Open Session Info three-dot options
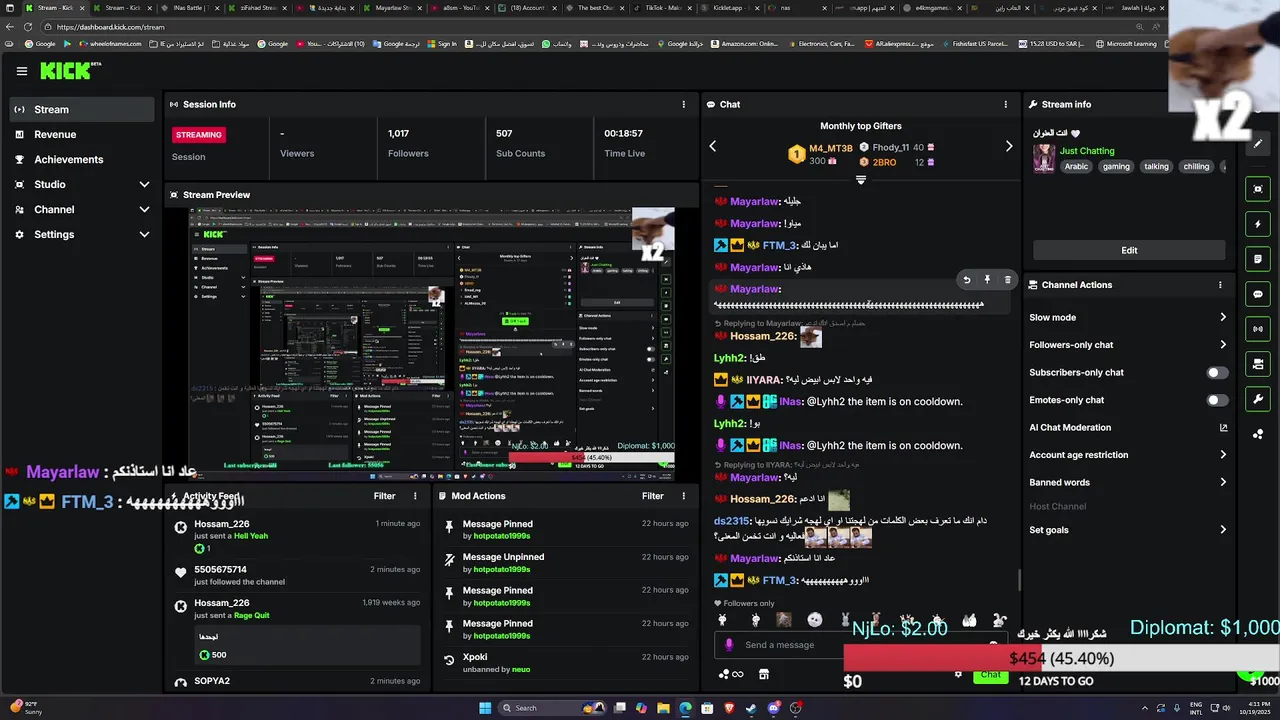Screen dimensions: 1280x720 click(x=684, y=104)
